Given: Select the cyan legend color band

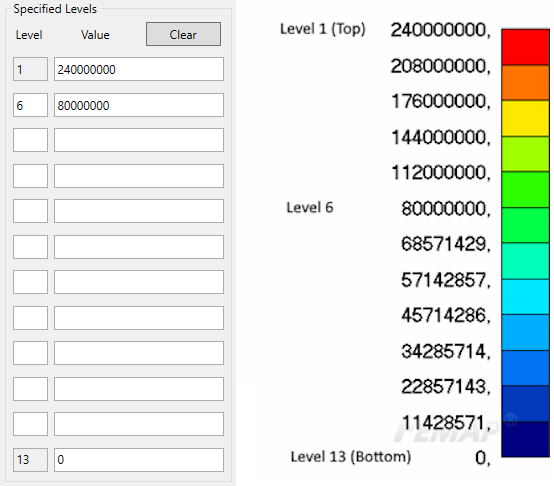Looking at the screenshot, I should pyautogui.click(x=525, y=297).
